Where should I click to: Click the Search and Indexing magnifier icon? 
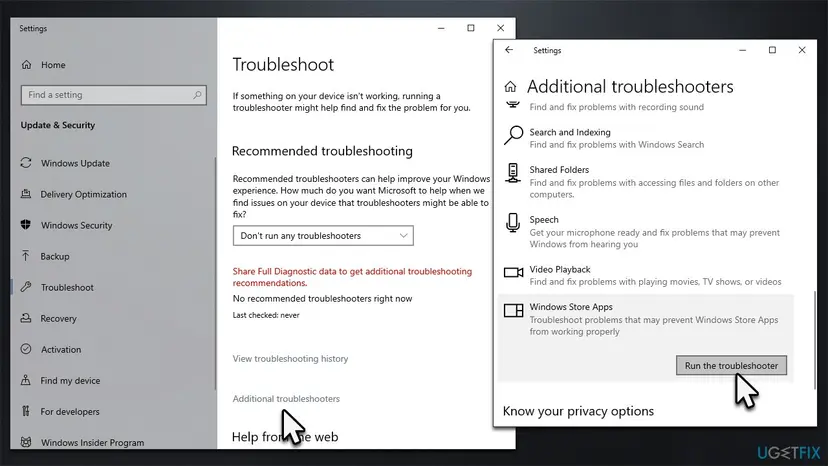[x=513, y=135]
